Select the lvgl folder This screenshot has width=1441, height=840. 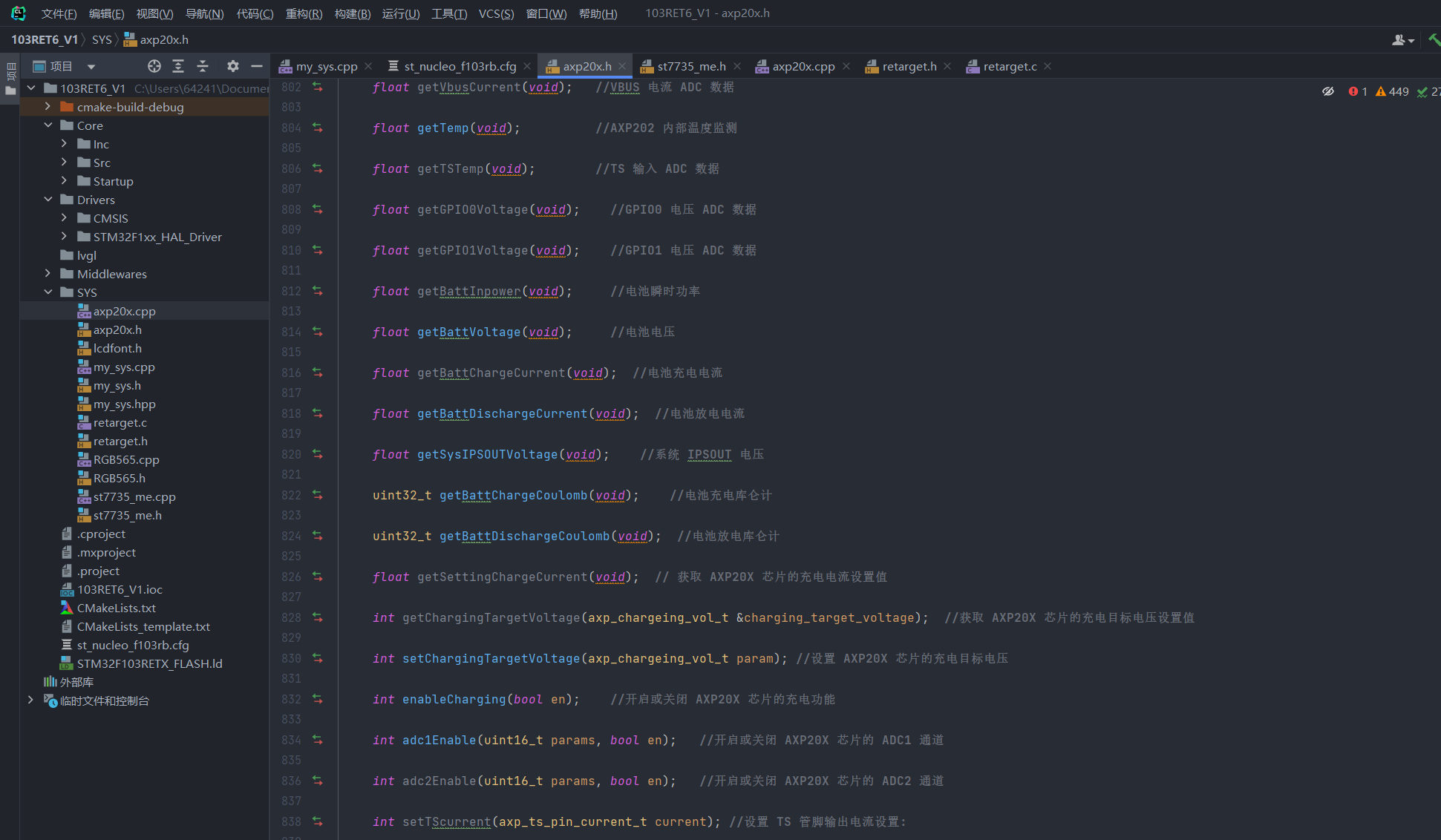(x=145, y=255)
